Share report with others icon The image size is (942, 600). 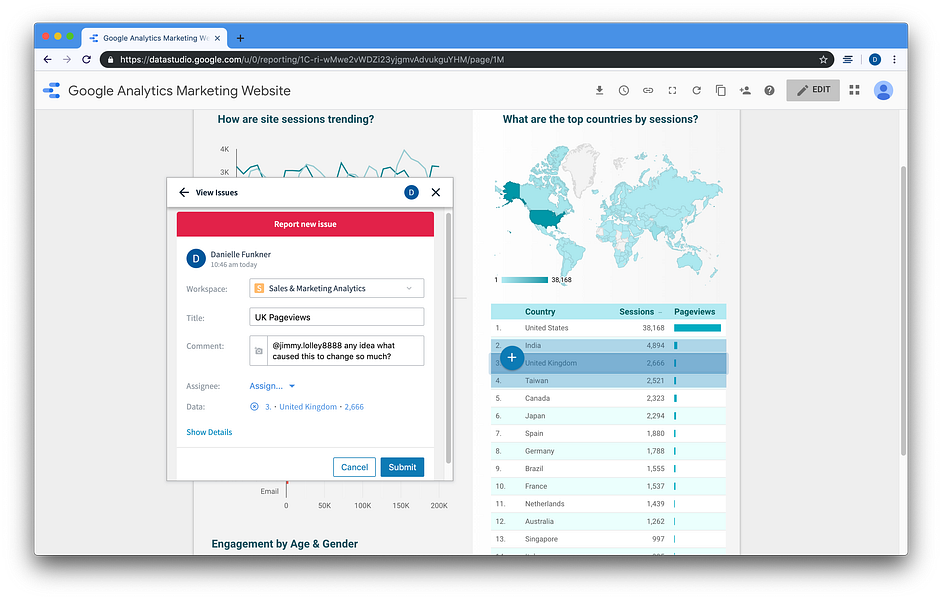(745, 91)
